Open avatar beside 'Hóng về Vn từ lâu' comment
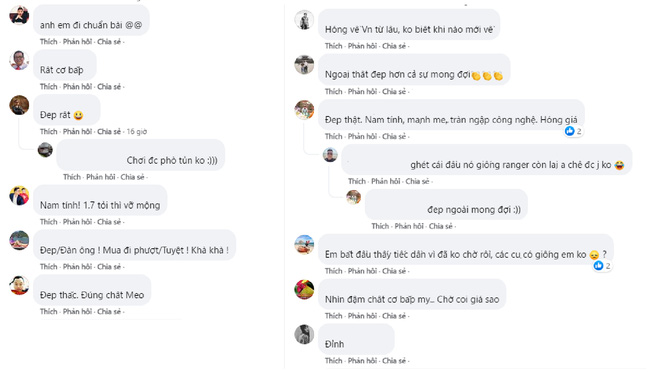Image resolution: width=660 pixels, height=373 pixels. tap(304, 20)
